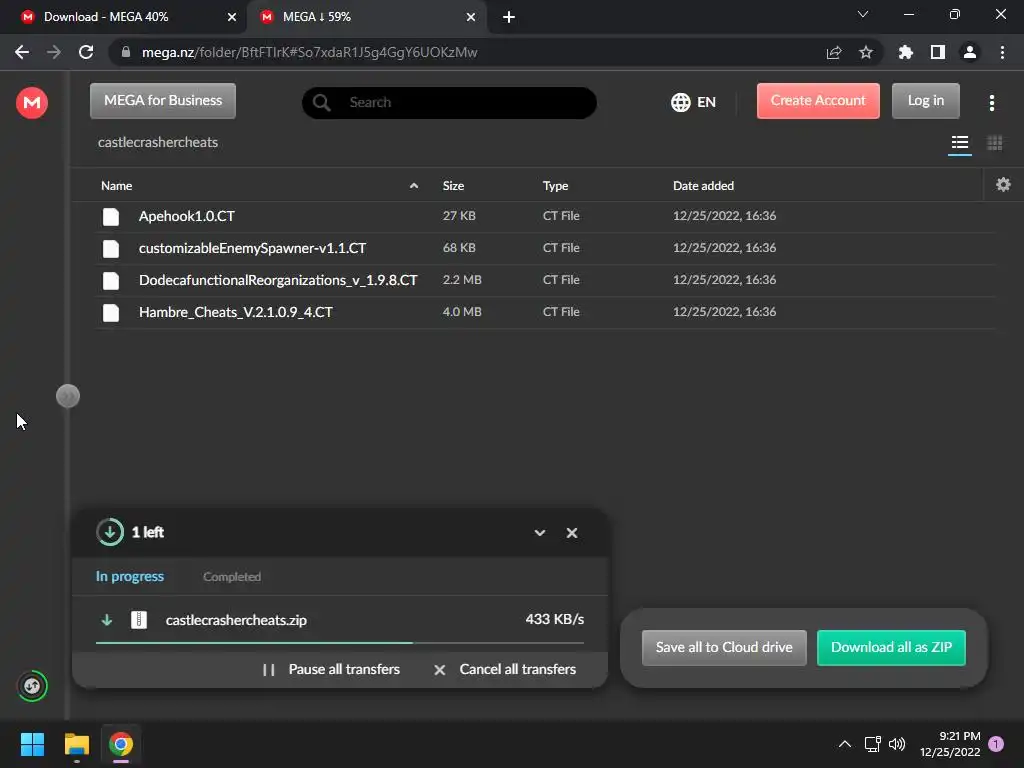Screen dimensions: 1024x768
Task: Click the castlecrashercheats folder breadcrumb
Action: coord(157,142)
